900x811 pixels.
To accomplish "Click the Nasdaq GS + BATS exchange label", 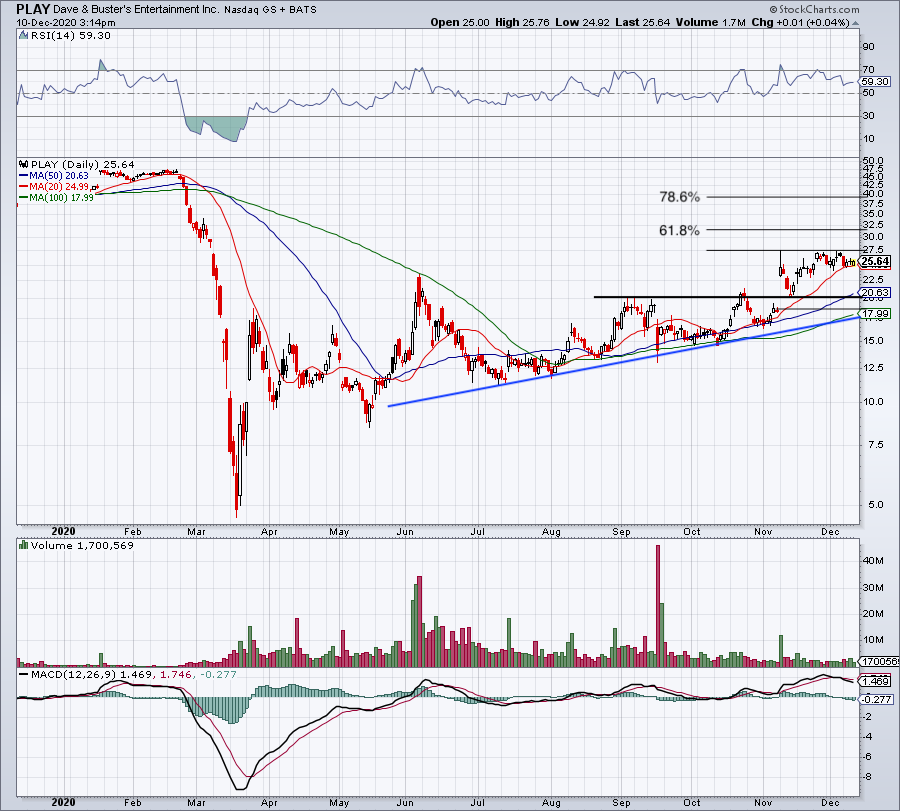I will click(270, 10).
